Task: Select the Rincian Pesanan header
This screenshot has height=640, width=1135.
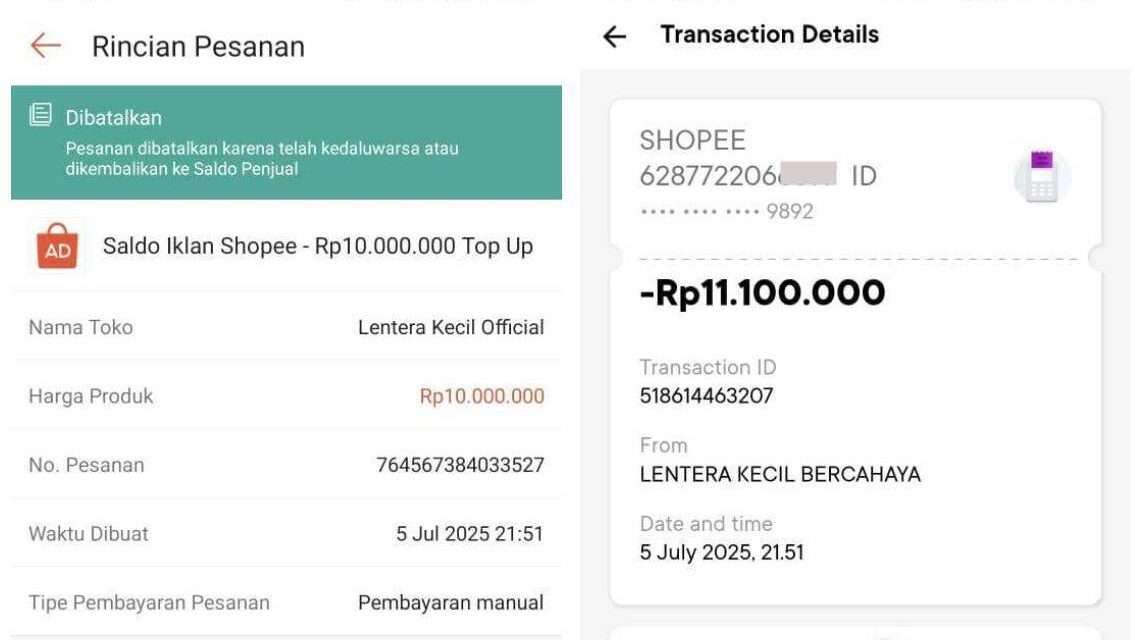Action: pos(198,46)
